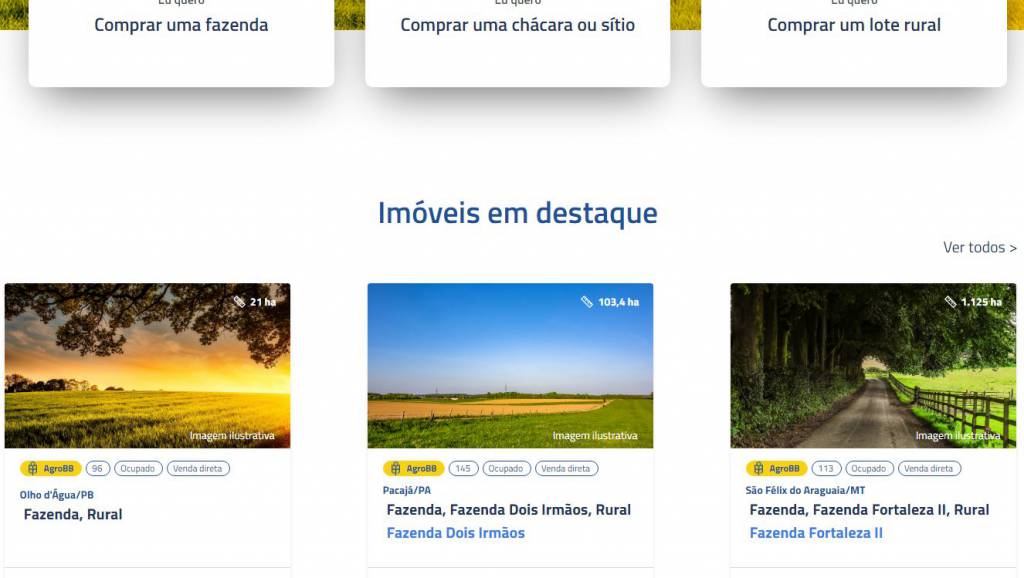This screenshot has width=1024, height=578.
Task: Select Ocupado tag on Olho d'Água listing
Action: point(138,468)
